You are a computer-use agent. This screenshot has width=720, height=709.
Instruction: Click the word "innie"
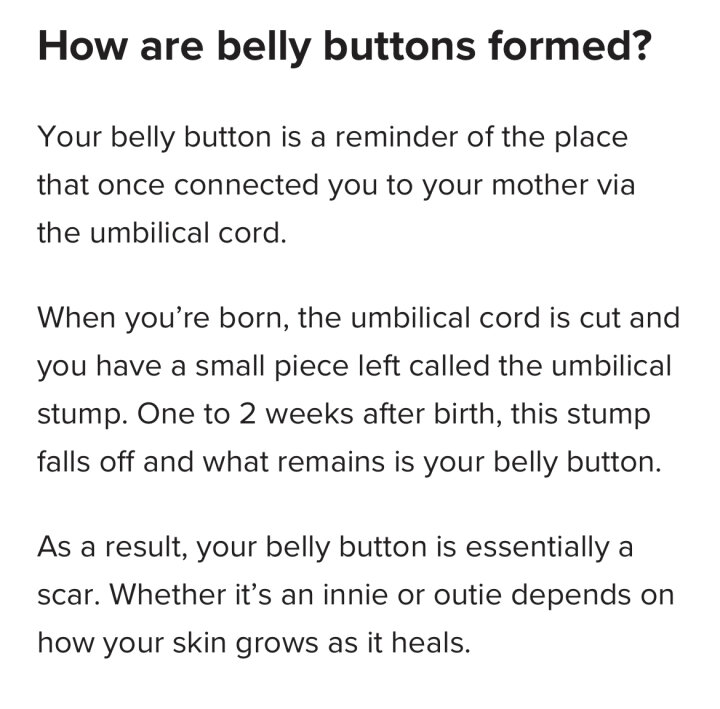[355, 595]
